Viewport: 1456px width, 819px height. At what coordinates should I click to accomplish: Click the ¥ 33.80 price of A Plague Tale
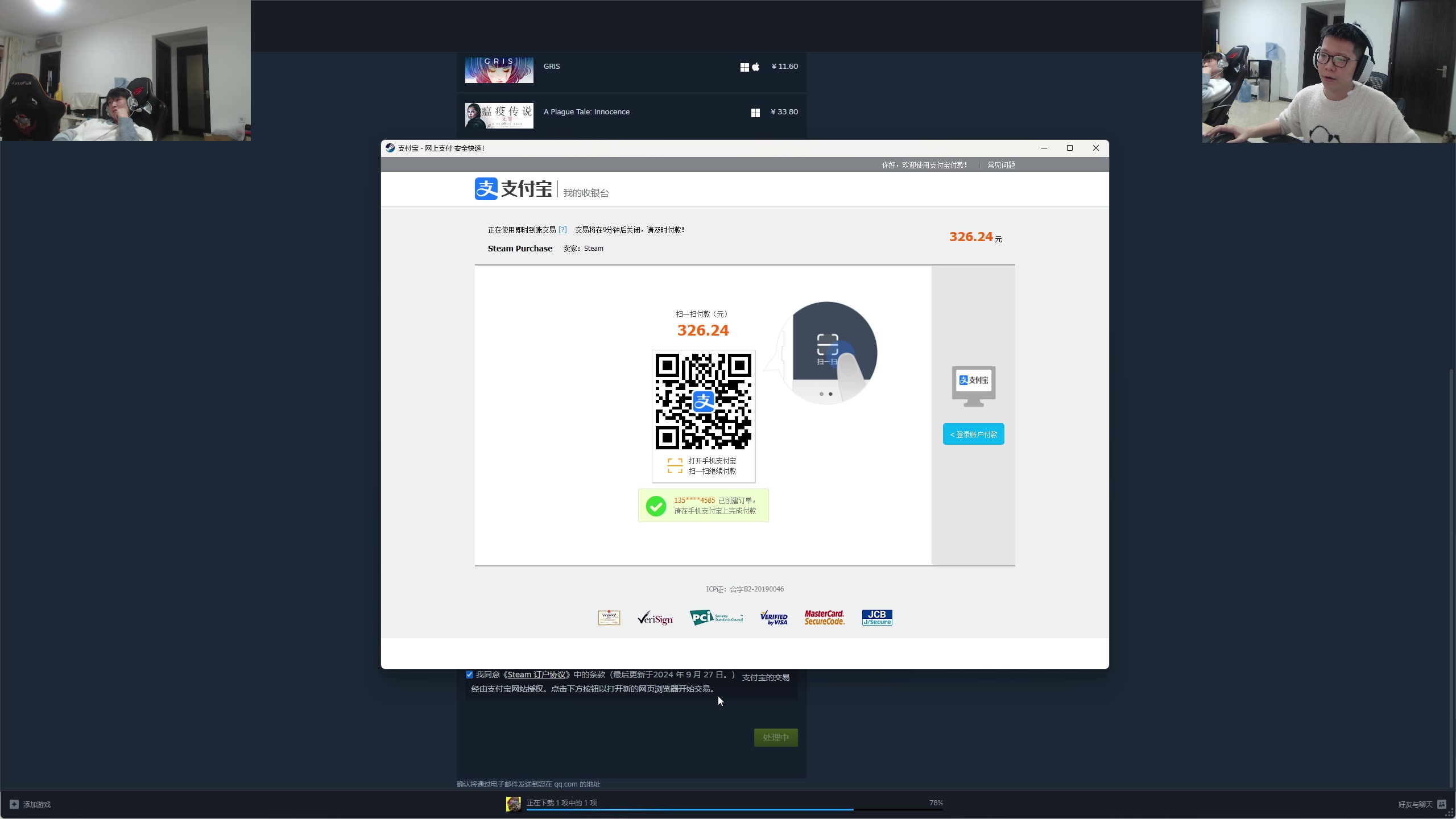coord(784,112)
